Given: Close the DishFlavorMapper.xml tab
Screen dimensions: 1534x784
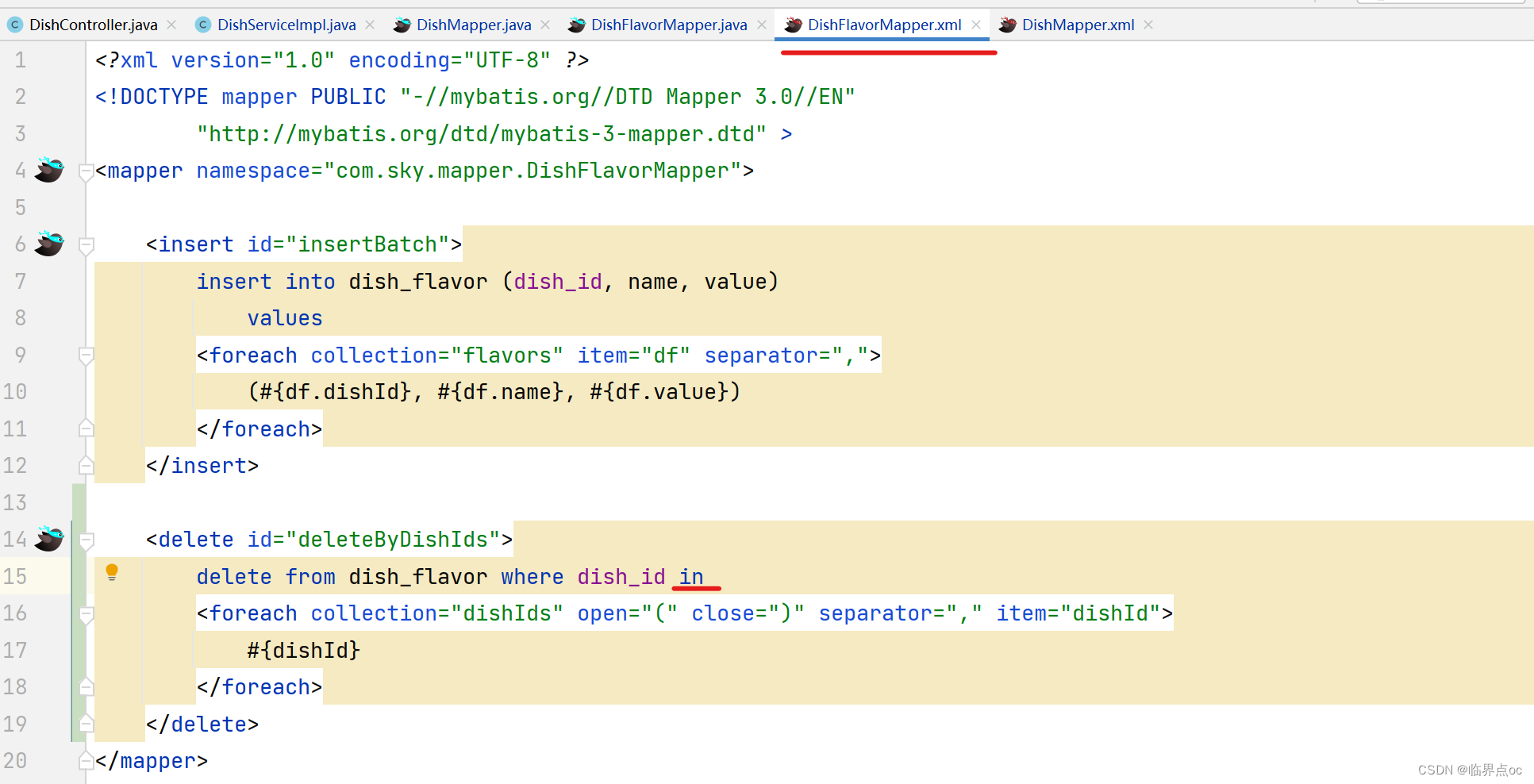Looking at the screenshot, I should (x=976, y=25).
